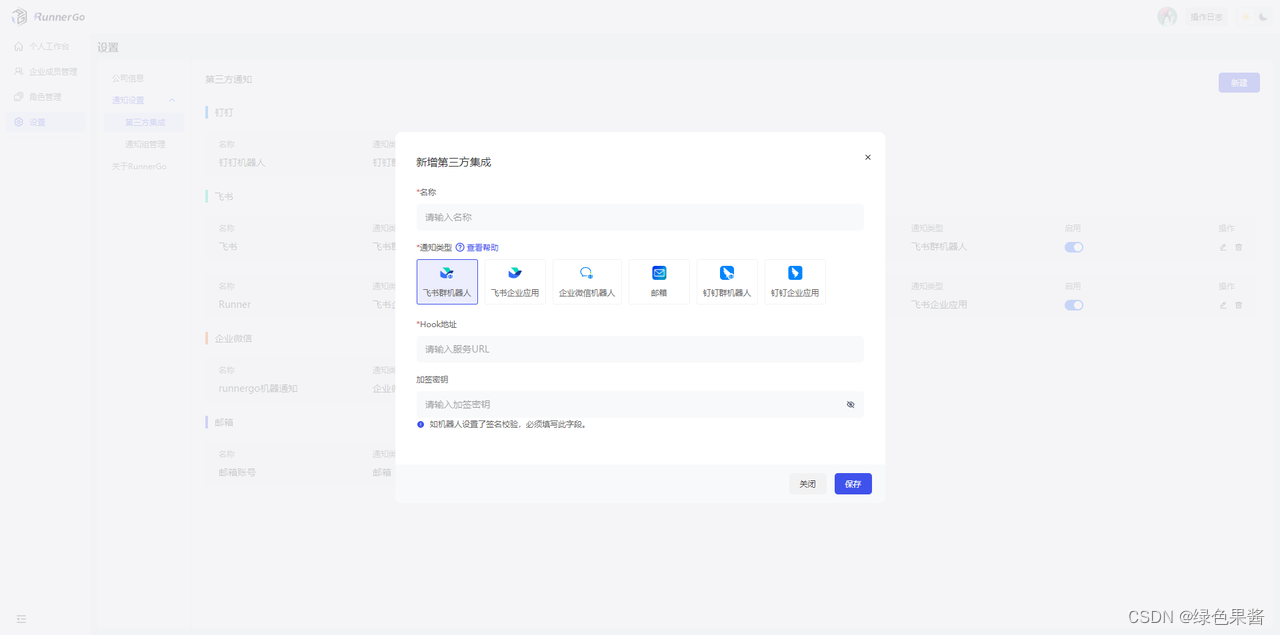
Task: Click the 关闭 button in dialog
Action: tap(807, 484)
